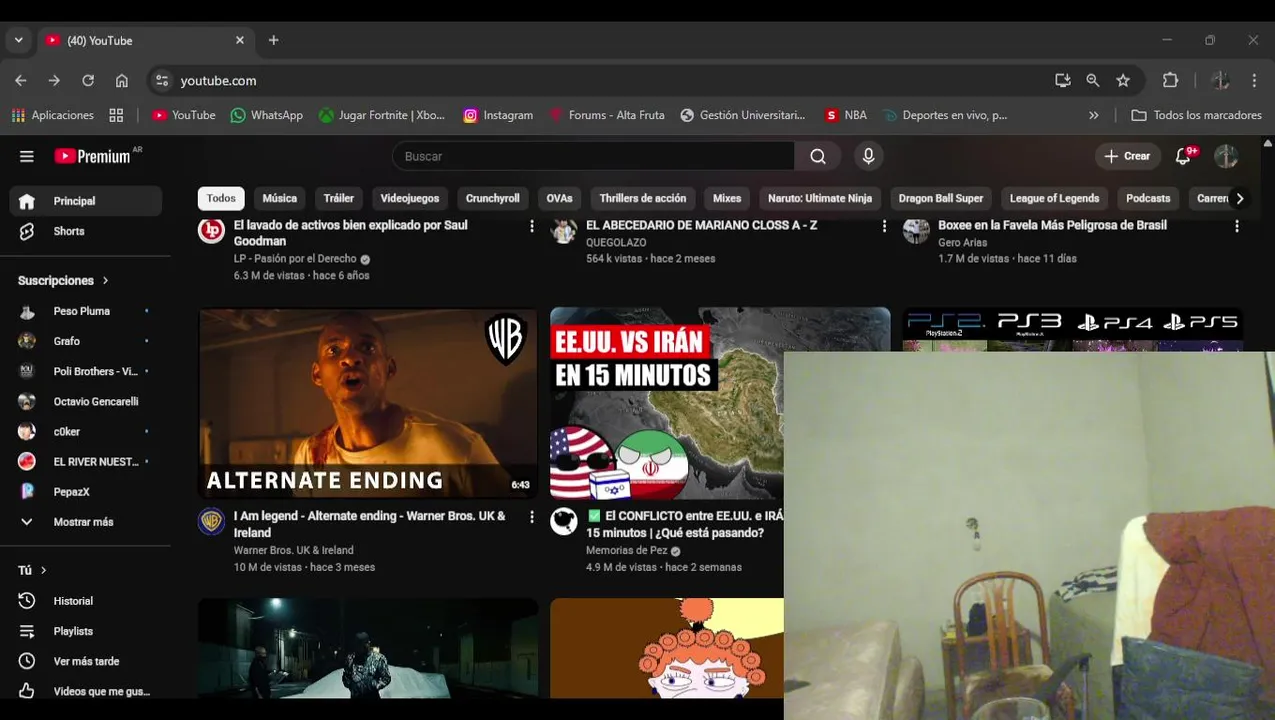
Task: Open Chrome three-dot menu
Action: point(1254,80)
